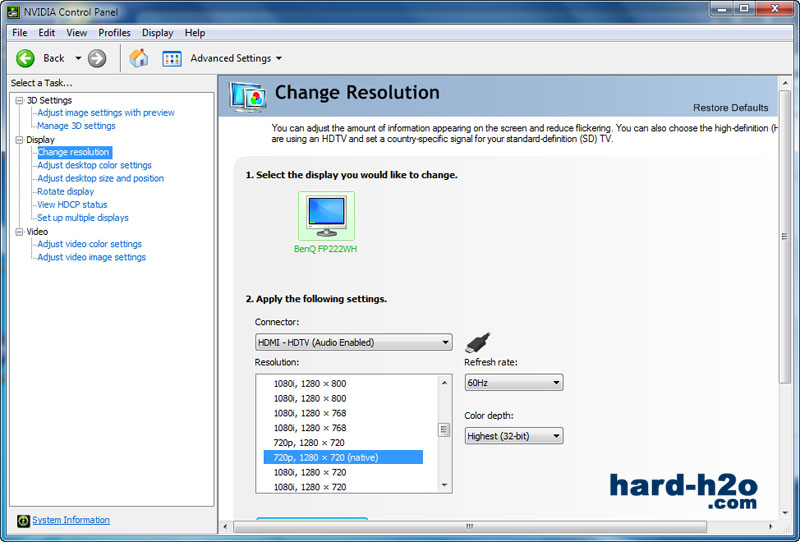Click the main pane scroll down arrow
Screen dimensions: 800x542
pyautogui.click(x=785, y=512)
